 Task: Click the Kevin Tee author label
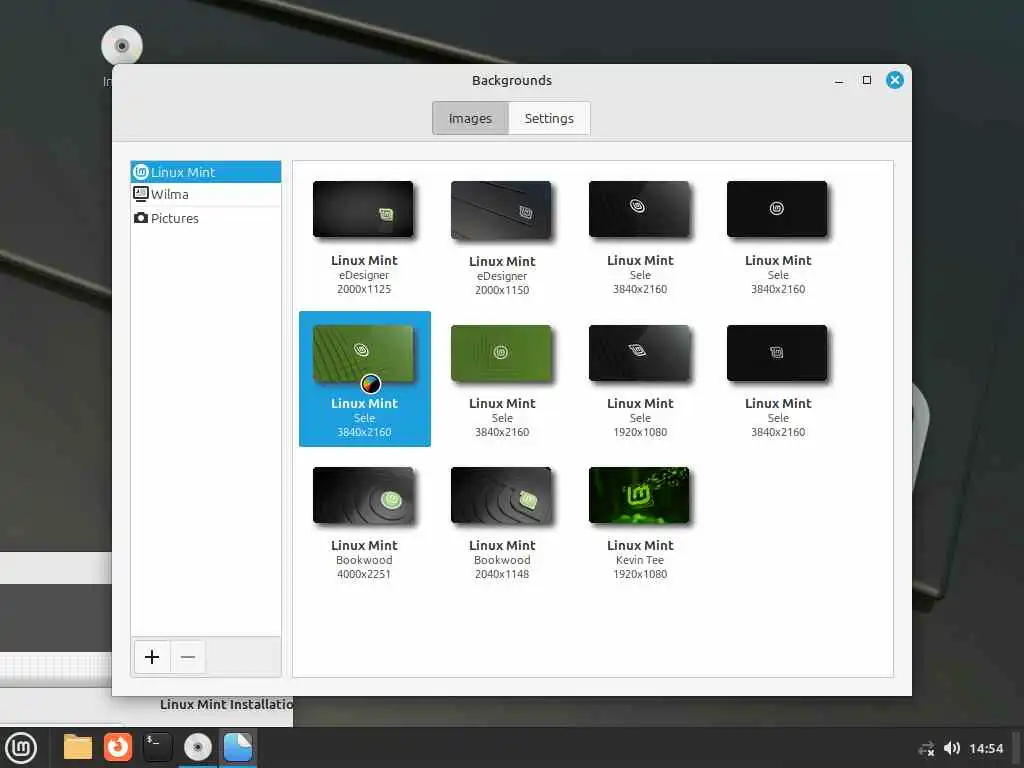pos(639,560)
